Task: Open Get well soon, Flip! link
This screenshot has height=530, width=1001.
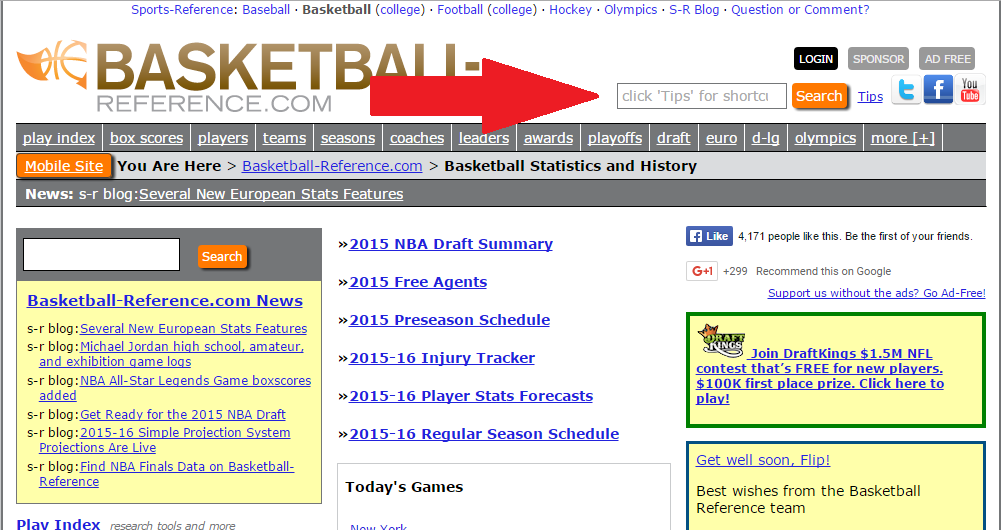Action: 763,460
